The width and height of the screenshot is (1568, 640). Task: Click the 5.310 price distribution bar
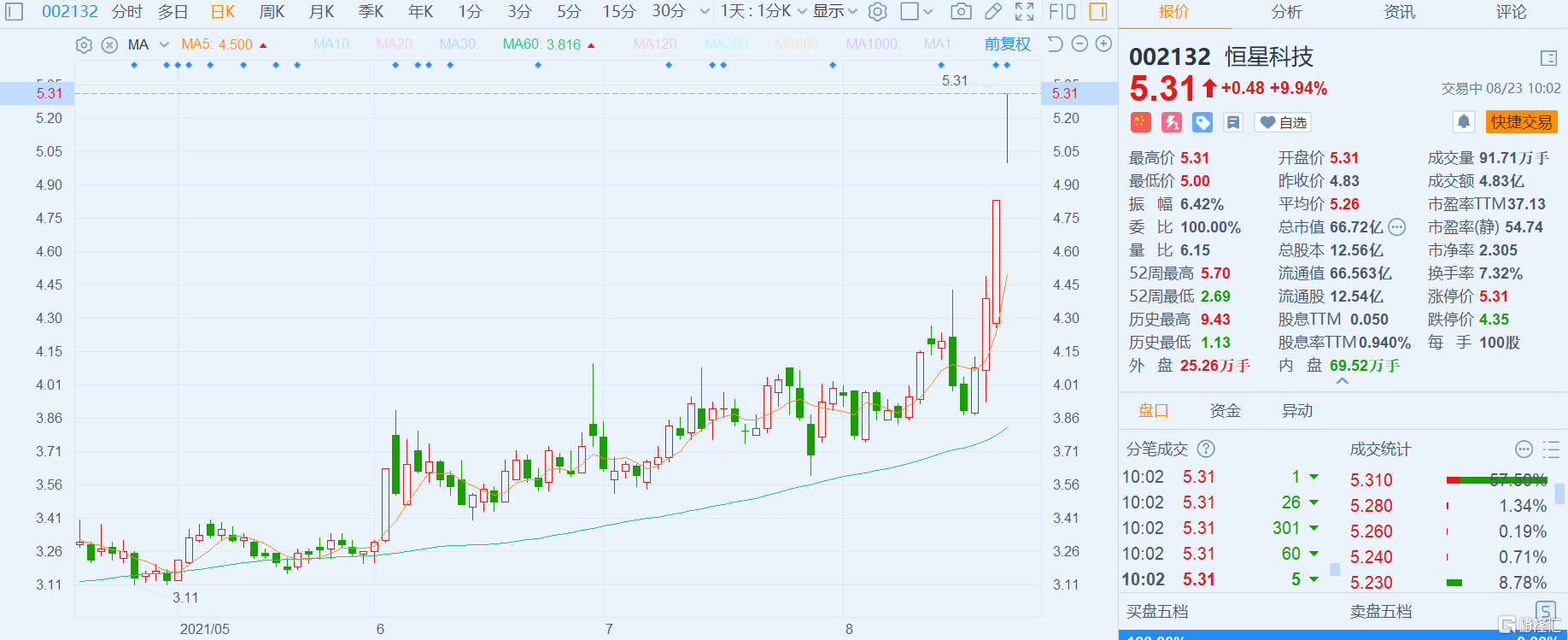click(x=1496, y=480)
